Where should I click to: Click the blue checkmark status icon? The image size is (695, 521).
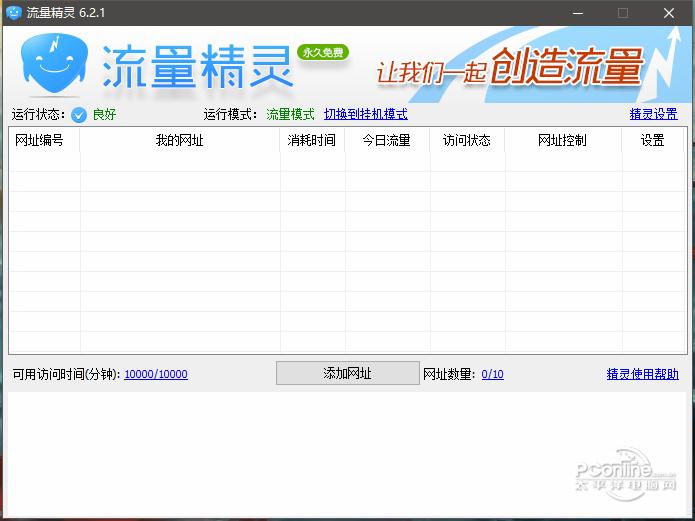tap(79, 115)
